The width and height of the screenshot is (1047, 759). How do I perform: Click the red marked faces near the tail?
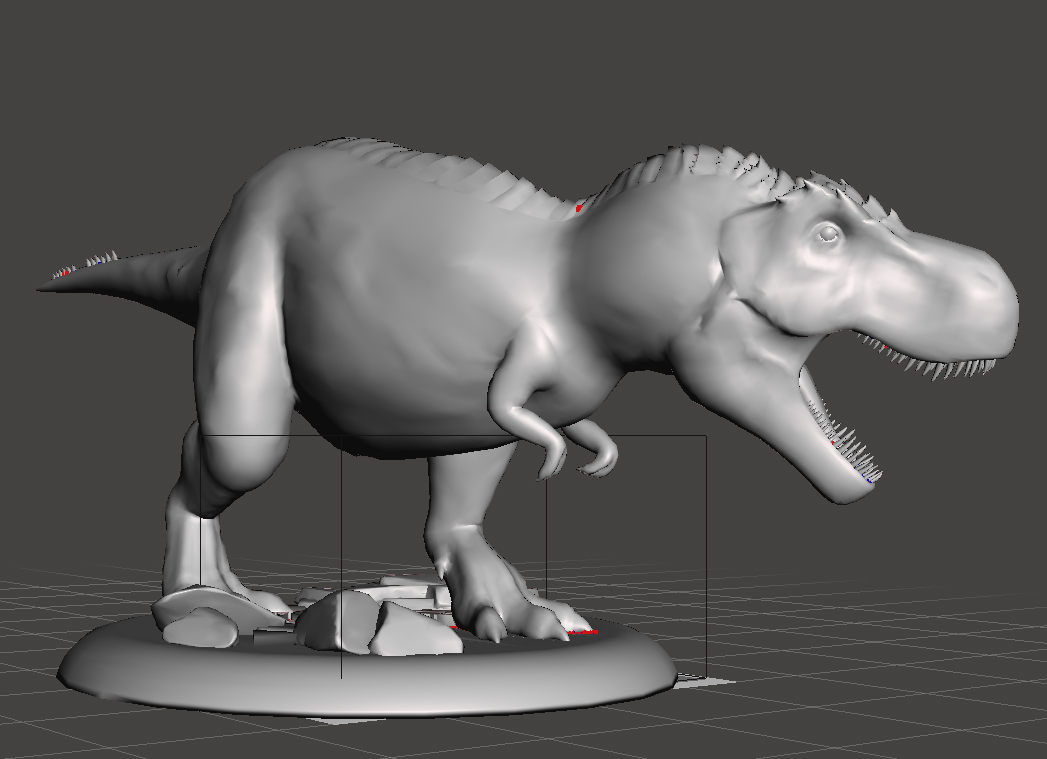[65, 274]
